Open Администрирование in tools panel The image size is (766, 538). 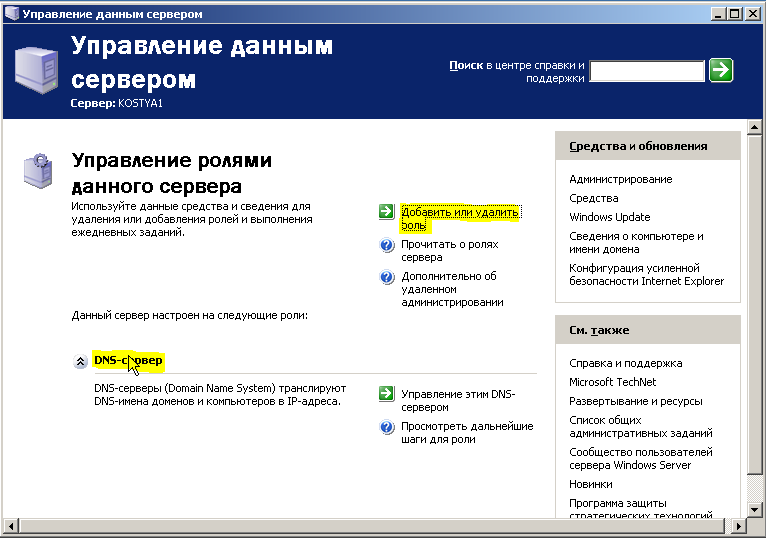pos(620,179)
